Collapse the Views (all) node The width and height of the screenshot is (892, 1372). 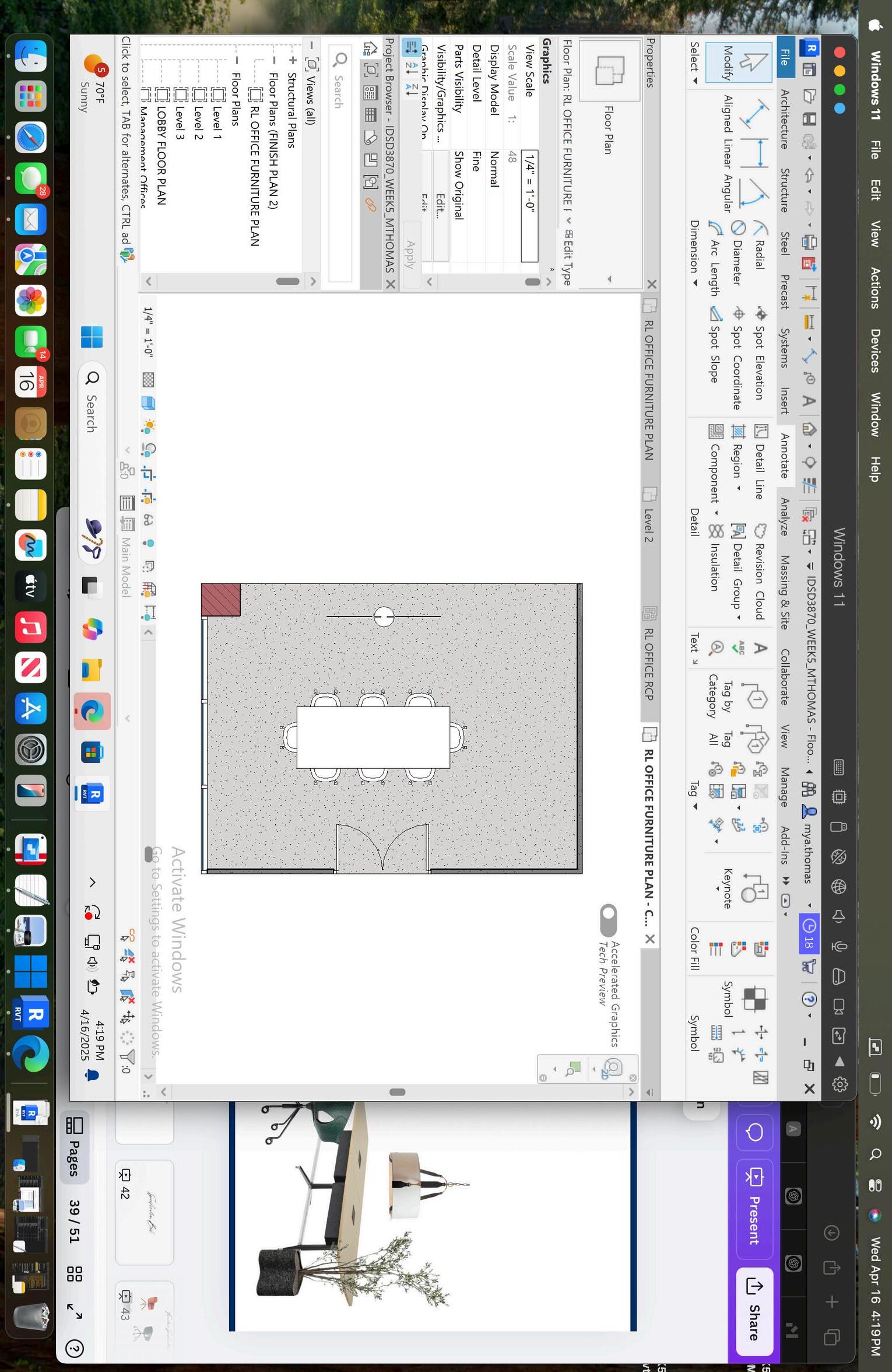312,45
